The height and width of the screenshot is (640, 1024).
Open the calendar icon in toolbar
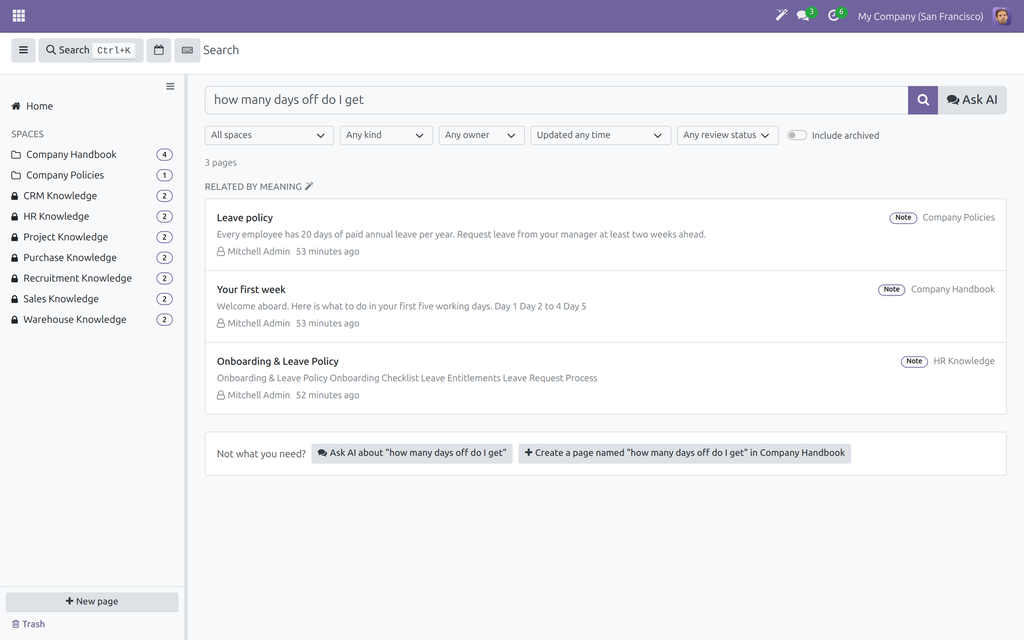tap(159, 50)
